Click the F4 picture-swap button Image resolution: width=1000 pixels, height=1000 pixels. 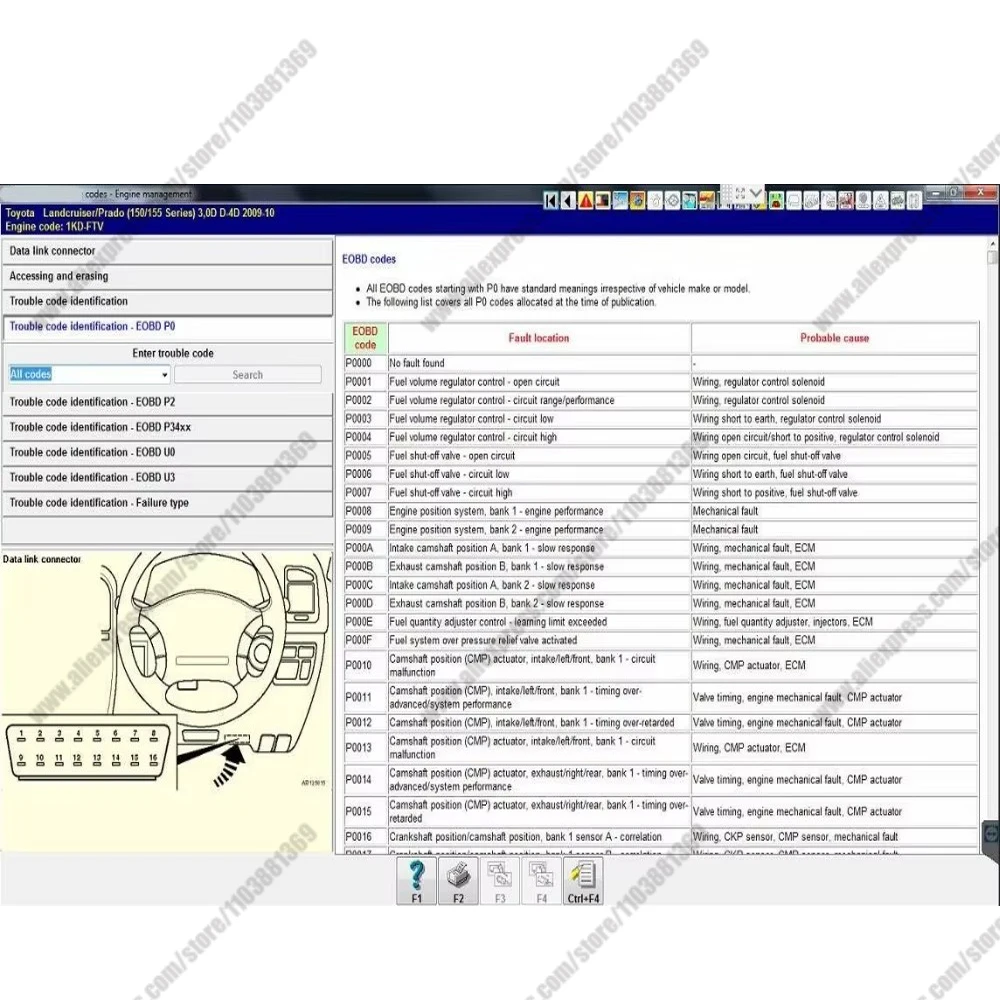[541, 881]
